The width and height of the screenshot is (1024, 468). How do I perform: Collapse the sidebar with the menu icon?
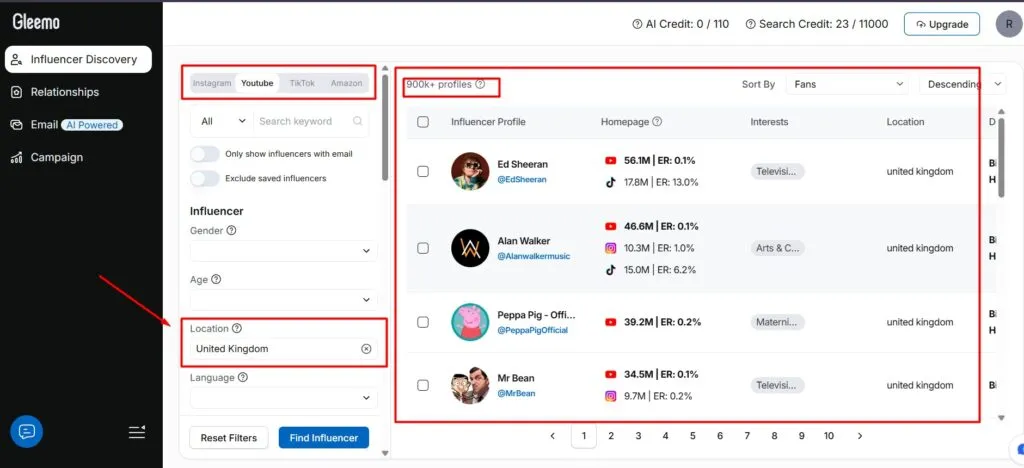point(137,432)
